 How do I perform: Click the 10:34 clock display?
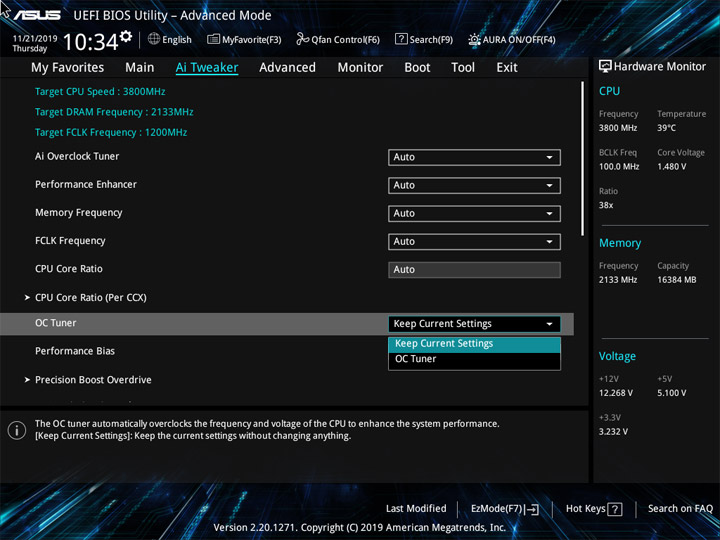[90, 42]
